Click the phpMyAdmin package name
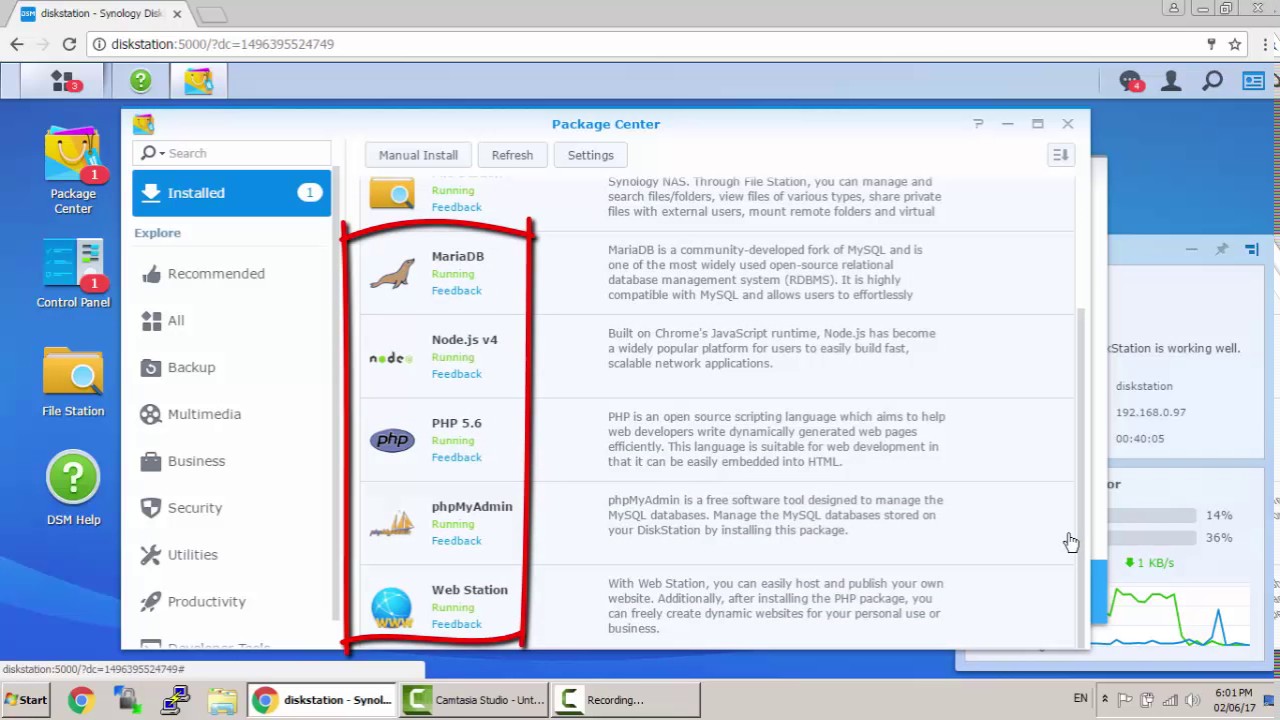Screen dimensions: 1280x720 tap(472, 506)
